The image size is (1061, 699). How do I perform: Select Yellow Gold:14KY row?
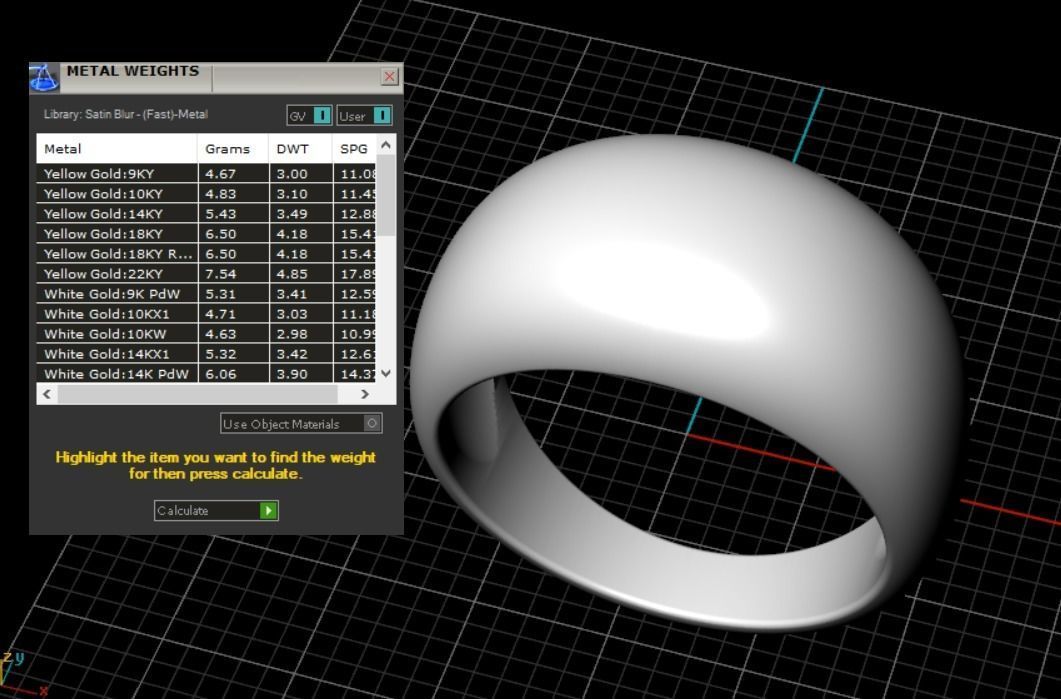(x=206, y=214)
